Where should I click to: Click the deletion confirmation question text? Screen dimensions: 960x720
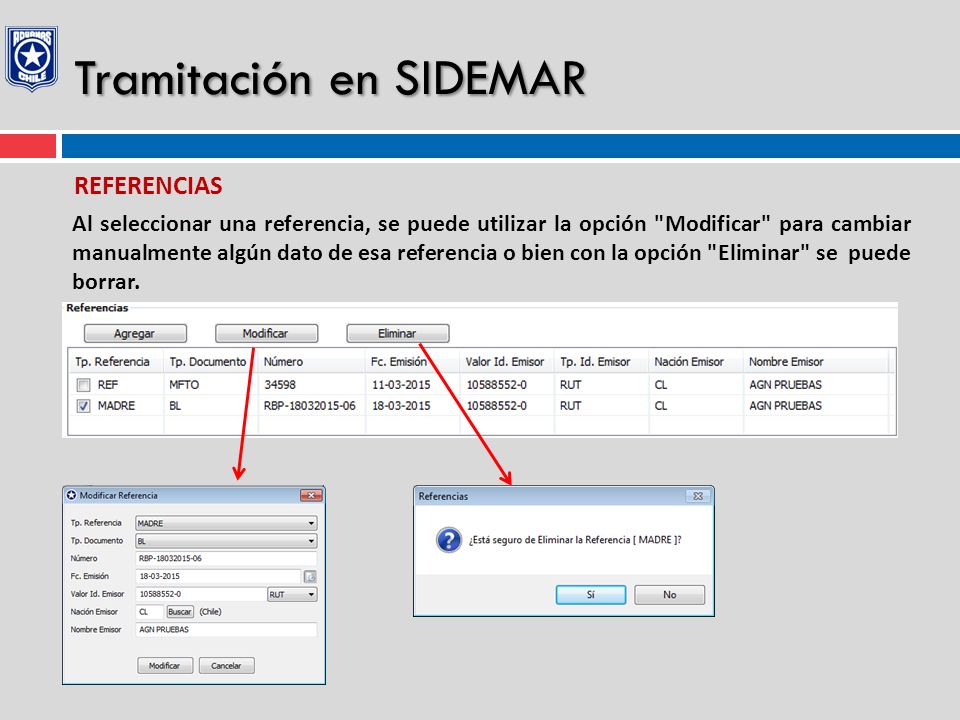tap(575, 540)
